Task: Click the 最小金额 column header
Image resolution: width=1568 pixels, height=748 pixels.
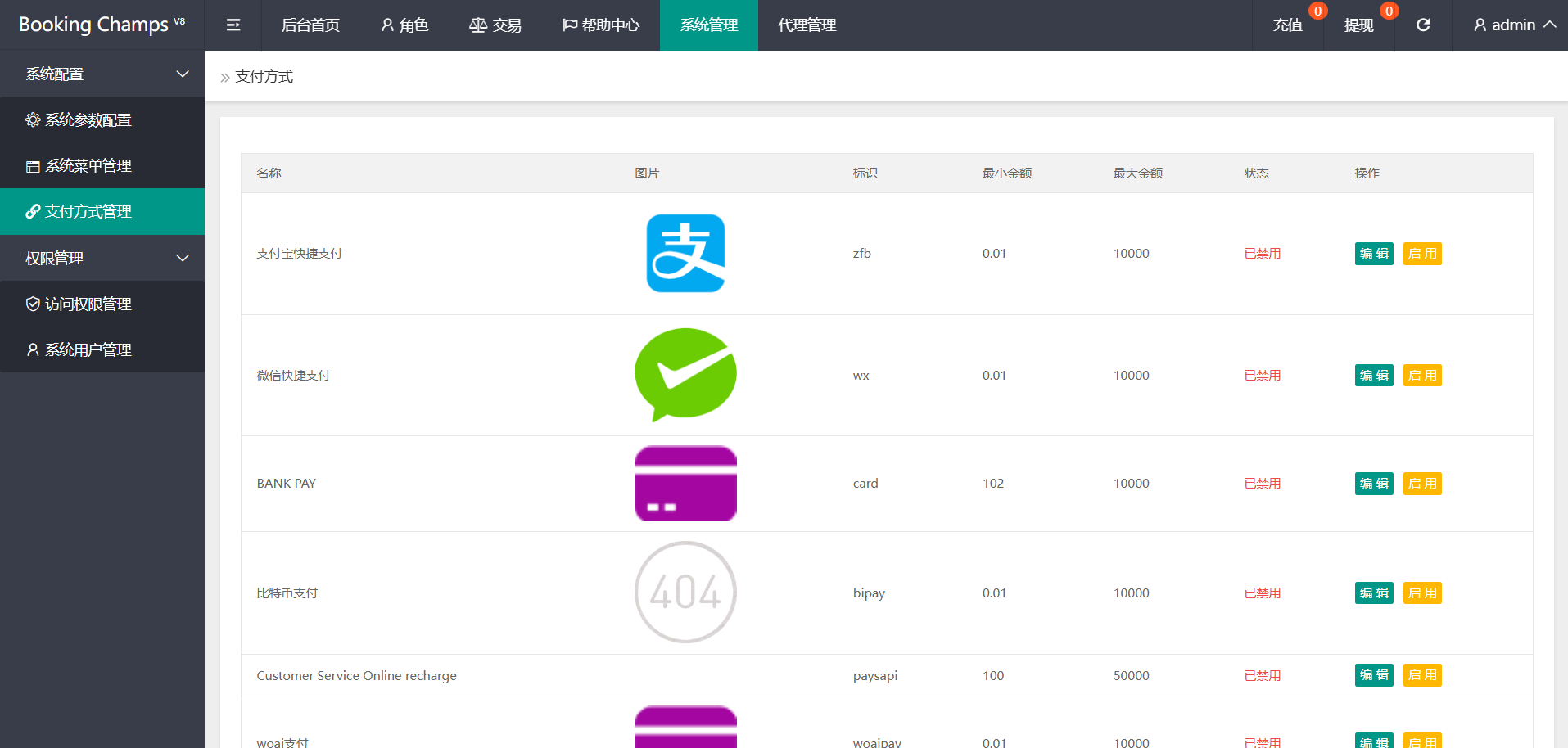Action: pos(1007,173)
